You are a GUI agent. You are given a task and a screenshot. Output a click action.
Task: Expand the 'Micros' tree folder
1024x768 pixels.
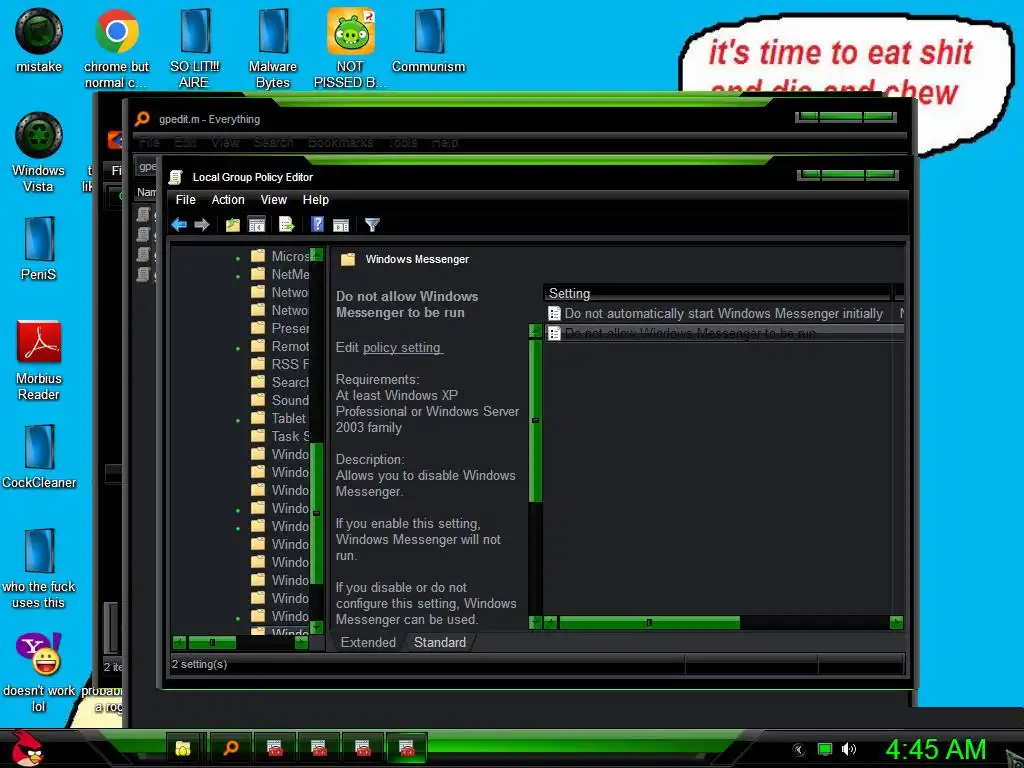pyautogui.click(x=238, y=259)
